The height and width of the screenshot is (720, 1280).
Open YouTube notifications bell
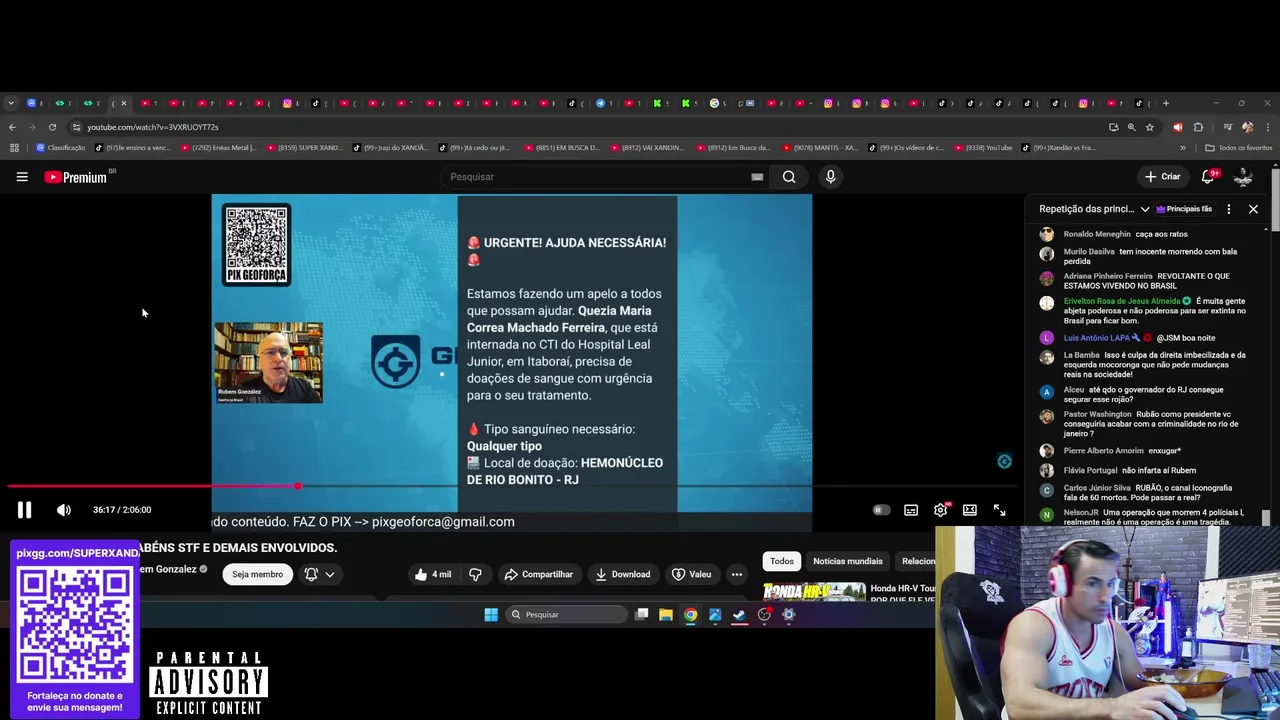pos(1208,177)
